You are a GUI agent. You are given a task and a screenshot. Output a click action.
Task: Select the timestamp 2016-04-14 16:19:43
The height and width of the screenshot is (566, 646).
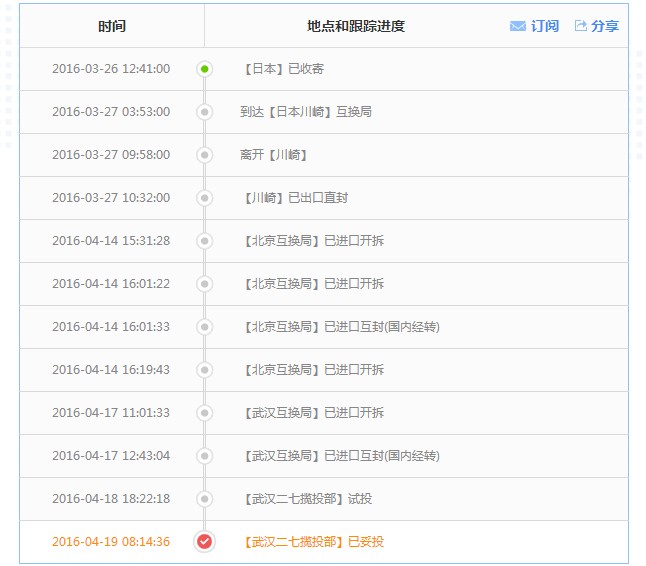tap(111, 370)
